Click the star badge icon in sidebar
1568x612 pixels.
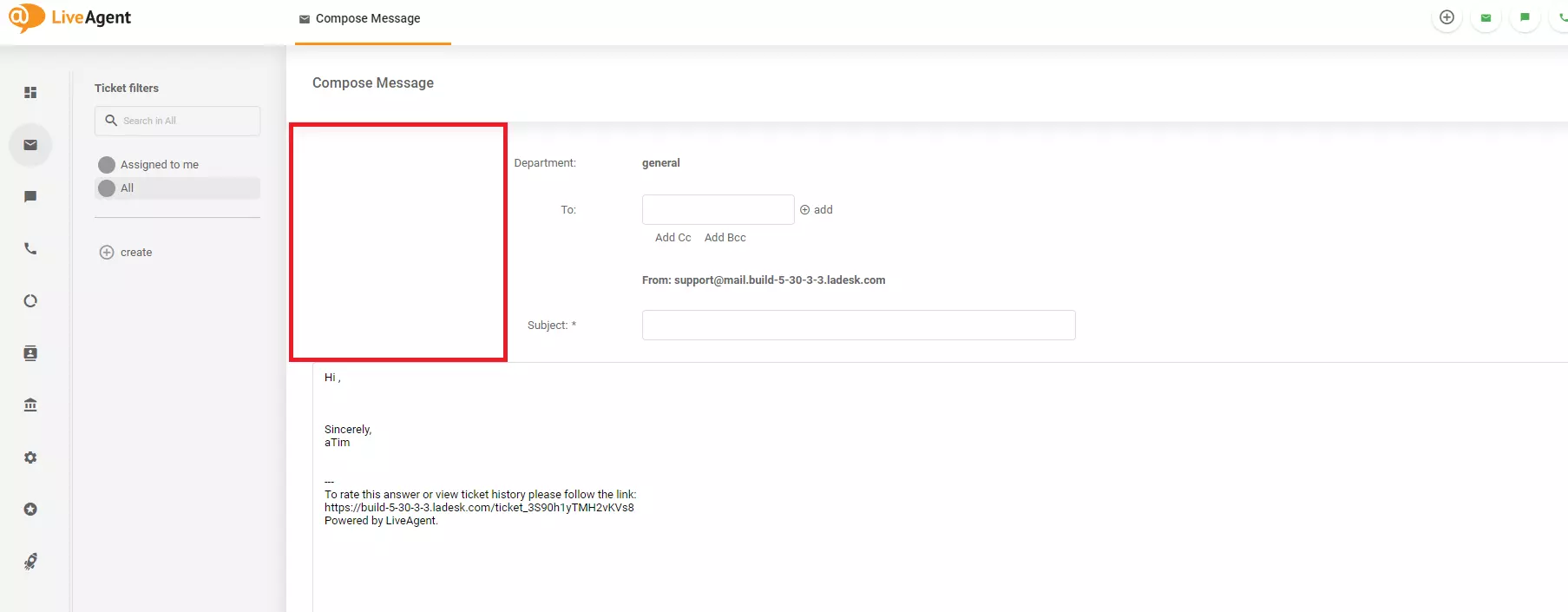30,510
